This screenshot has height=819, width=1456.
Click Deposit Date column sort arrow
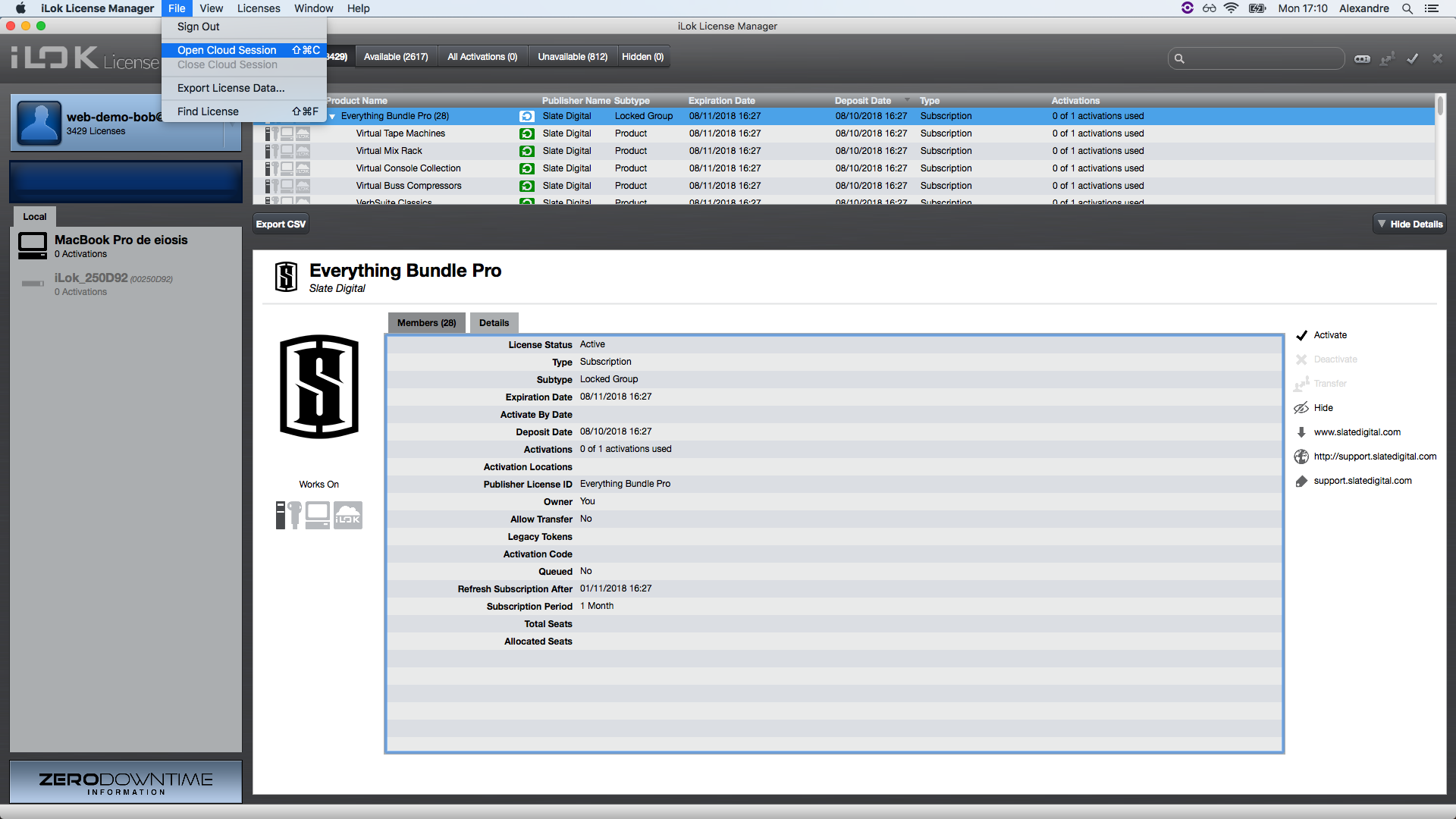(x=907, y=100)
